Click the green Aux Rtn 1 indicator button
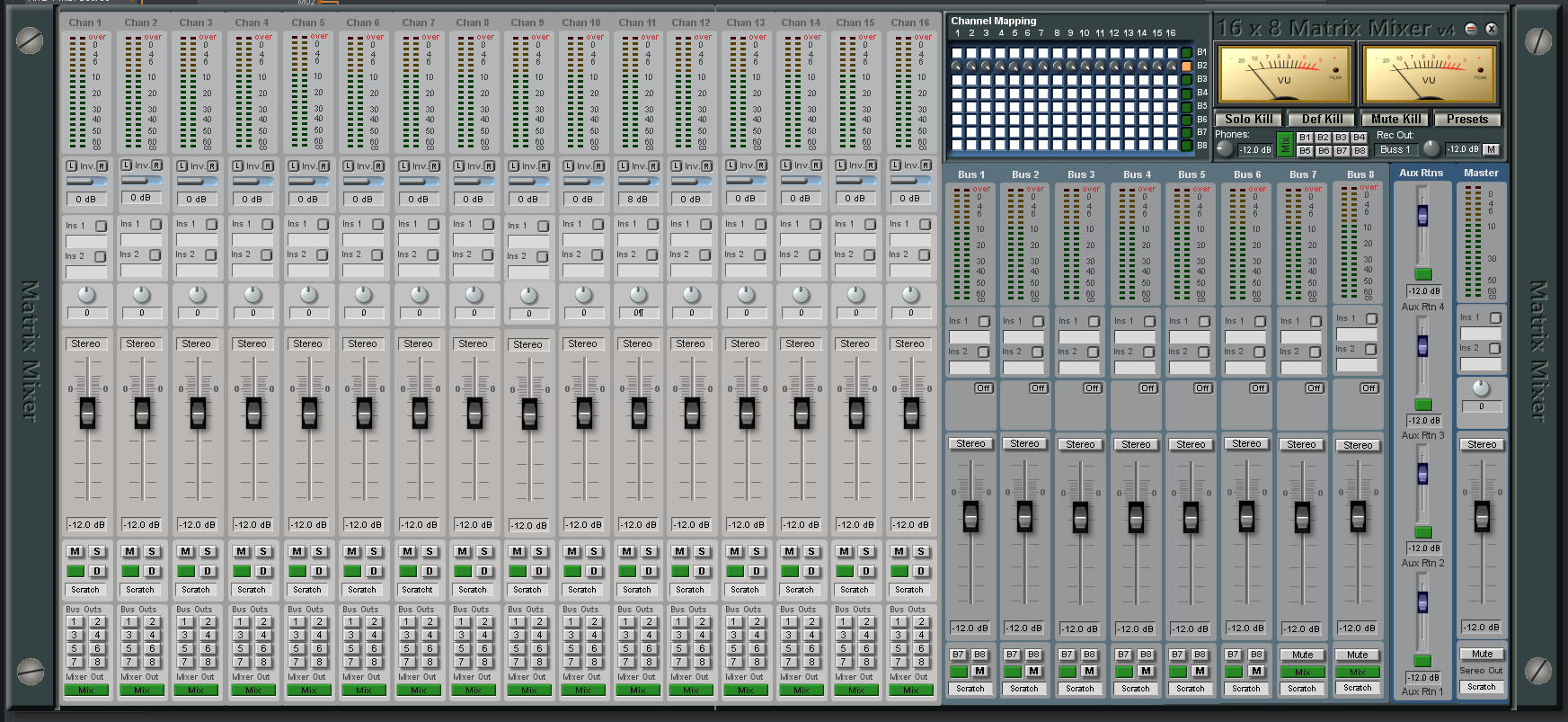The image size is (1568, 722). pyautogui.click(x=1422, y=661)
